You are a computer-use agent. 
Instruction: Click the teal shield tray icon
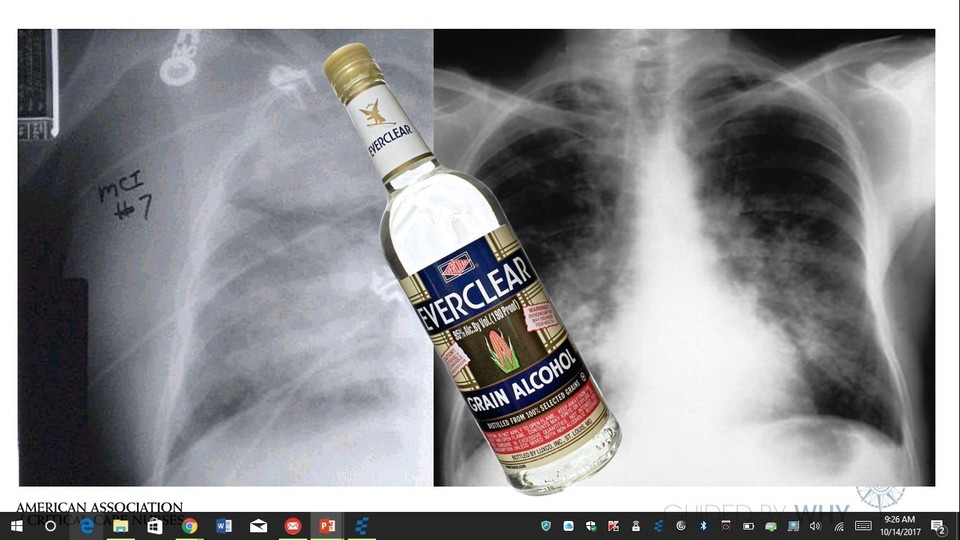[546, 526]
